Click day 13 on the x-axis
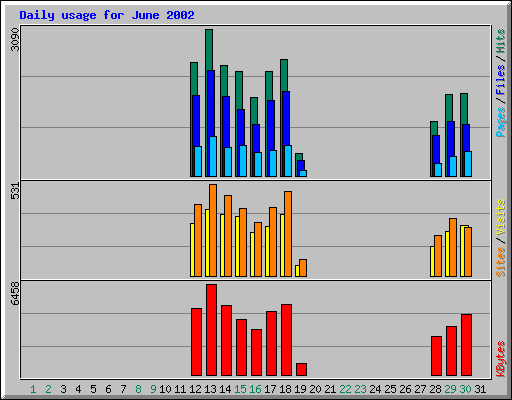 tap(210, 389)
